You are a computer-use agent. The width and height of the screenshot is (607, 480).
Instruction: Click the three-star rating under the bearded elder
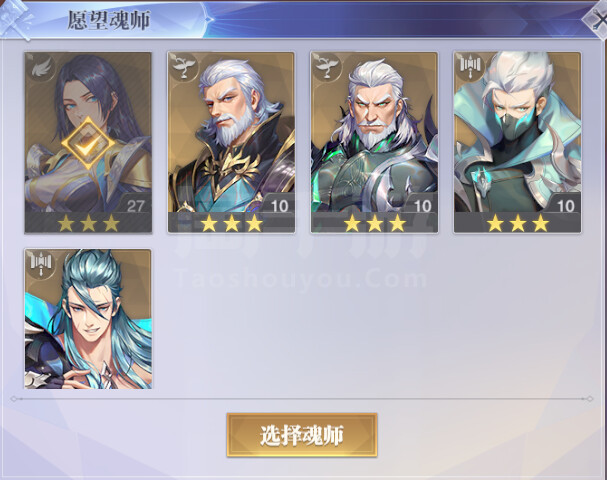point(231,223)
